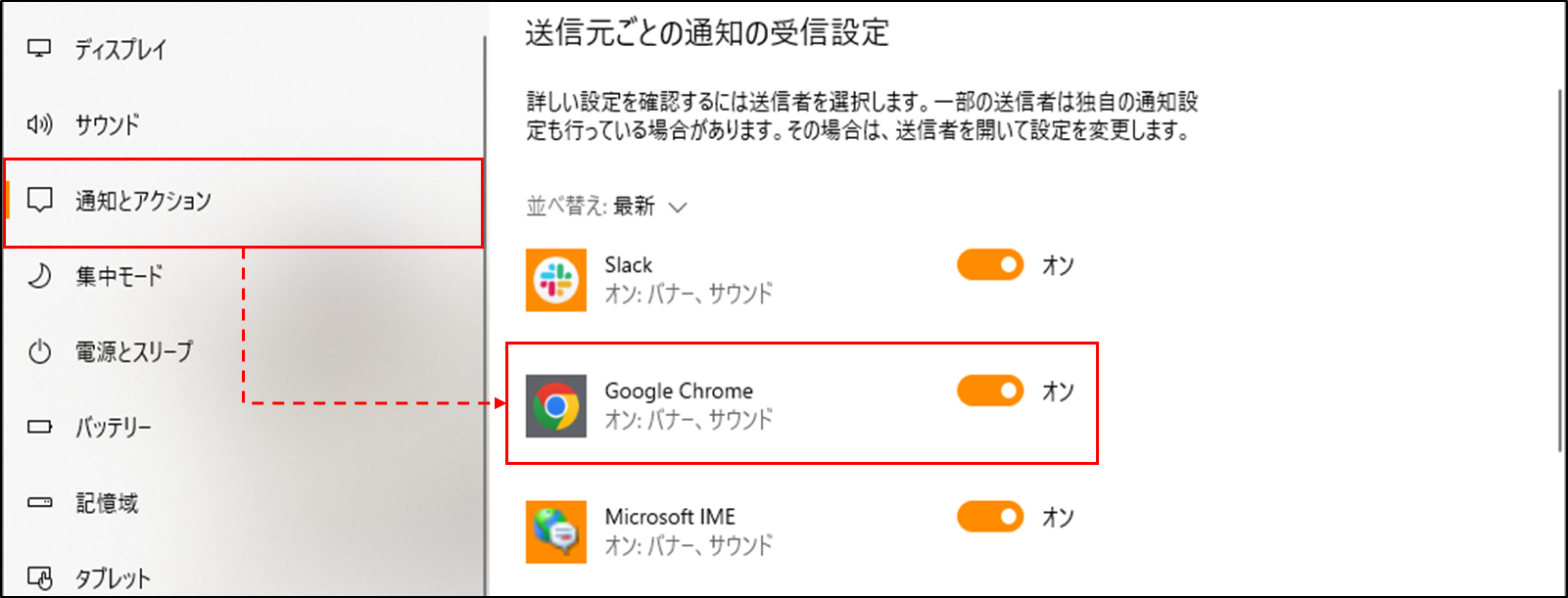Click the Slack app icon

556,280
